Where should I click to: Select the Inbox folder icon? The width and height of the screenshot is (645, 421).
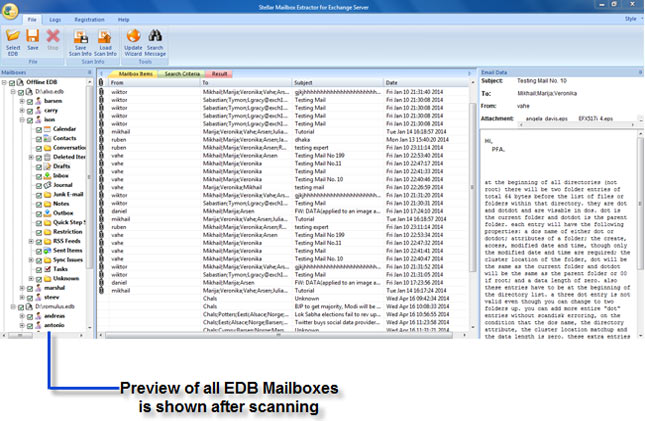tap(48, 176)
